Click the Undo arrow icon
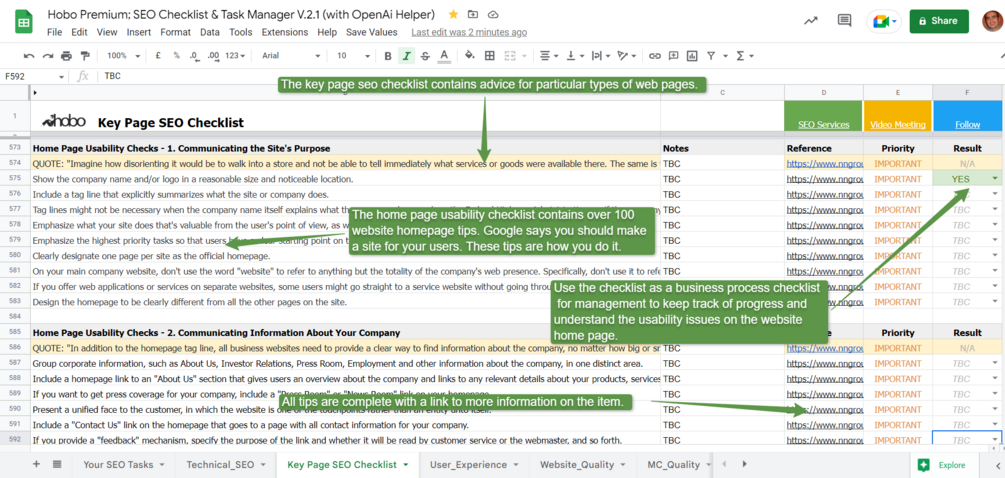1005x478 pixels. point(29,56)
